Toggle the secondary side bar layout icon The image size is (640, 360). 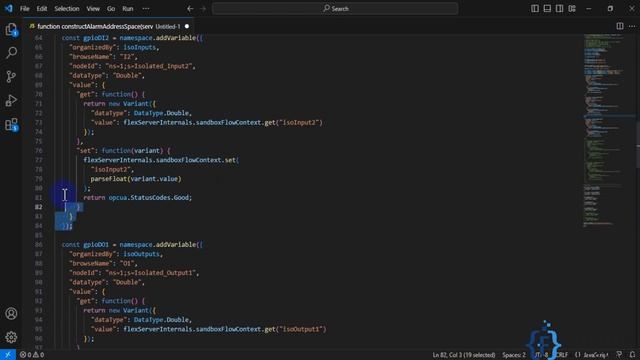(559, 9)
